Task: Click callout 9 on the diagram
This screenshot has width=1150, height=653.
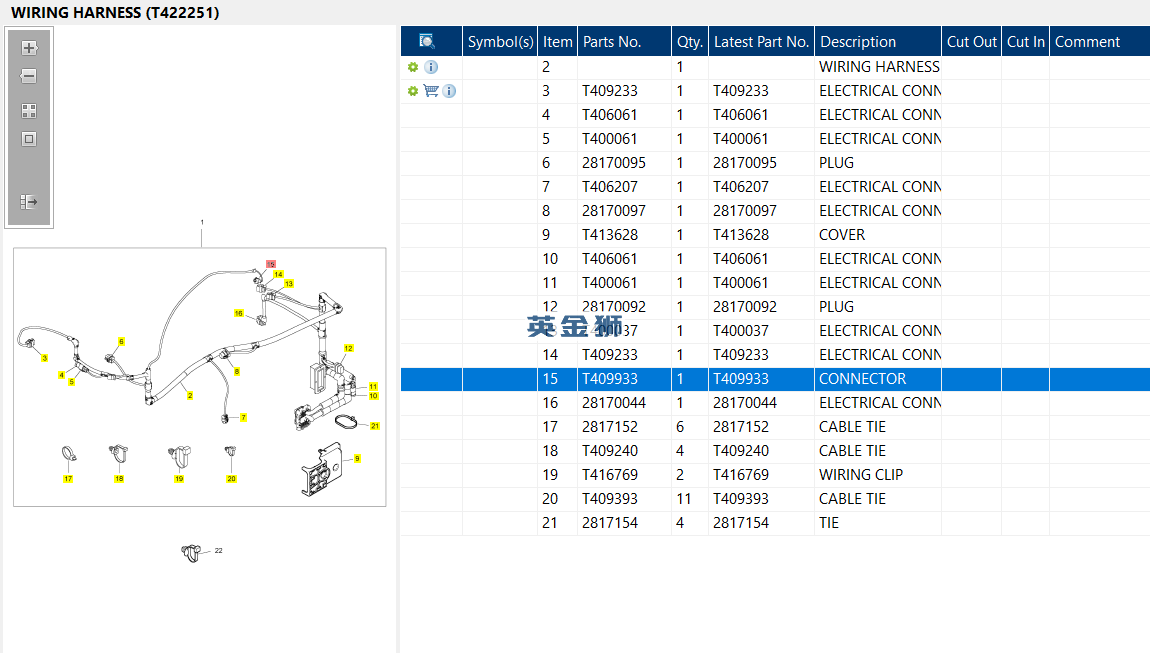Action: 357,458
